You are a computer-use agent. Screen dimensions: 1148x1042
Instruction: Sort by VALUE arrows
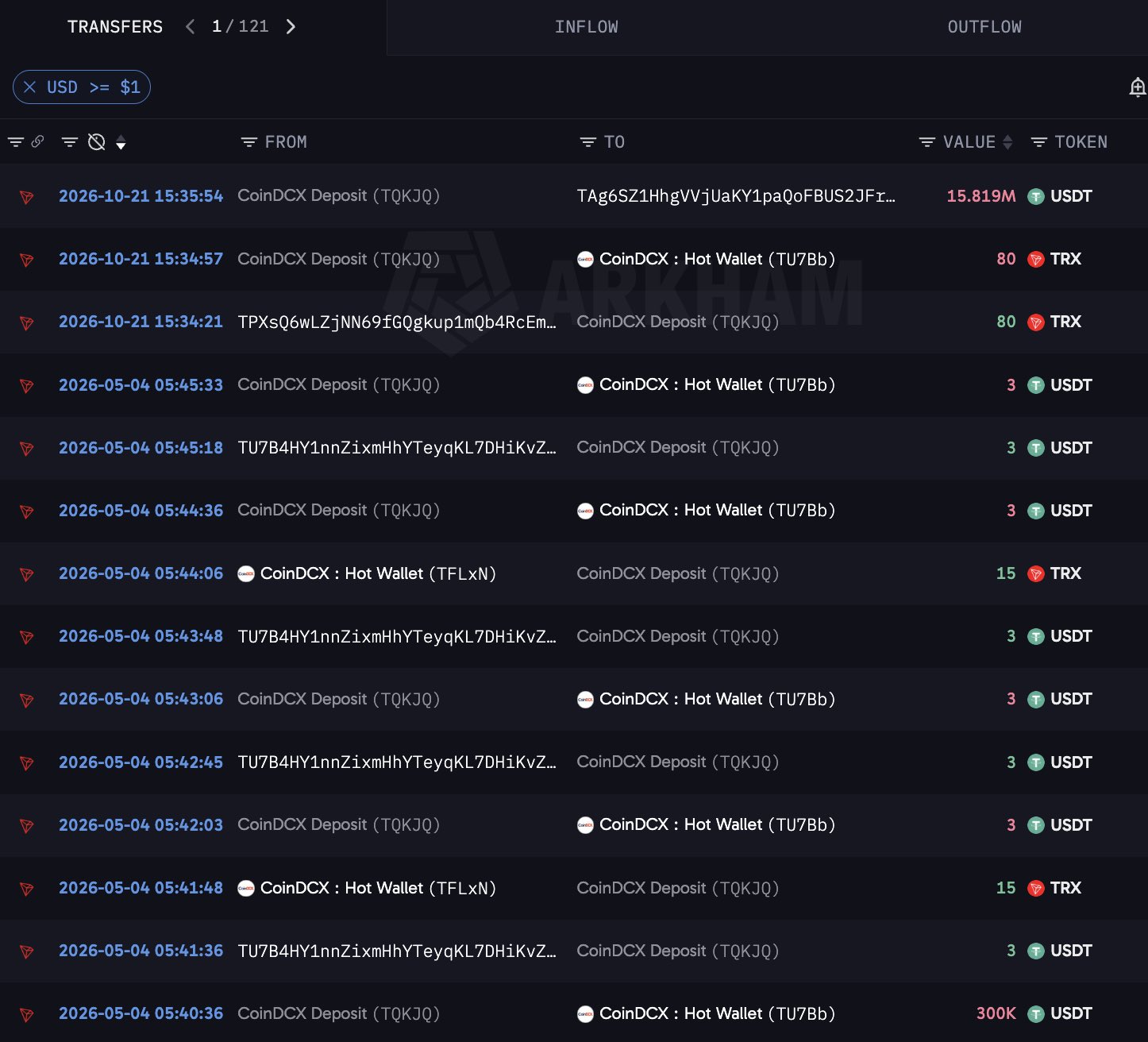coord(1007,142)
